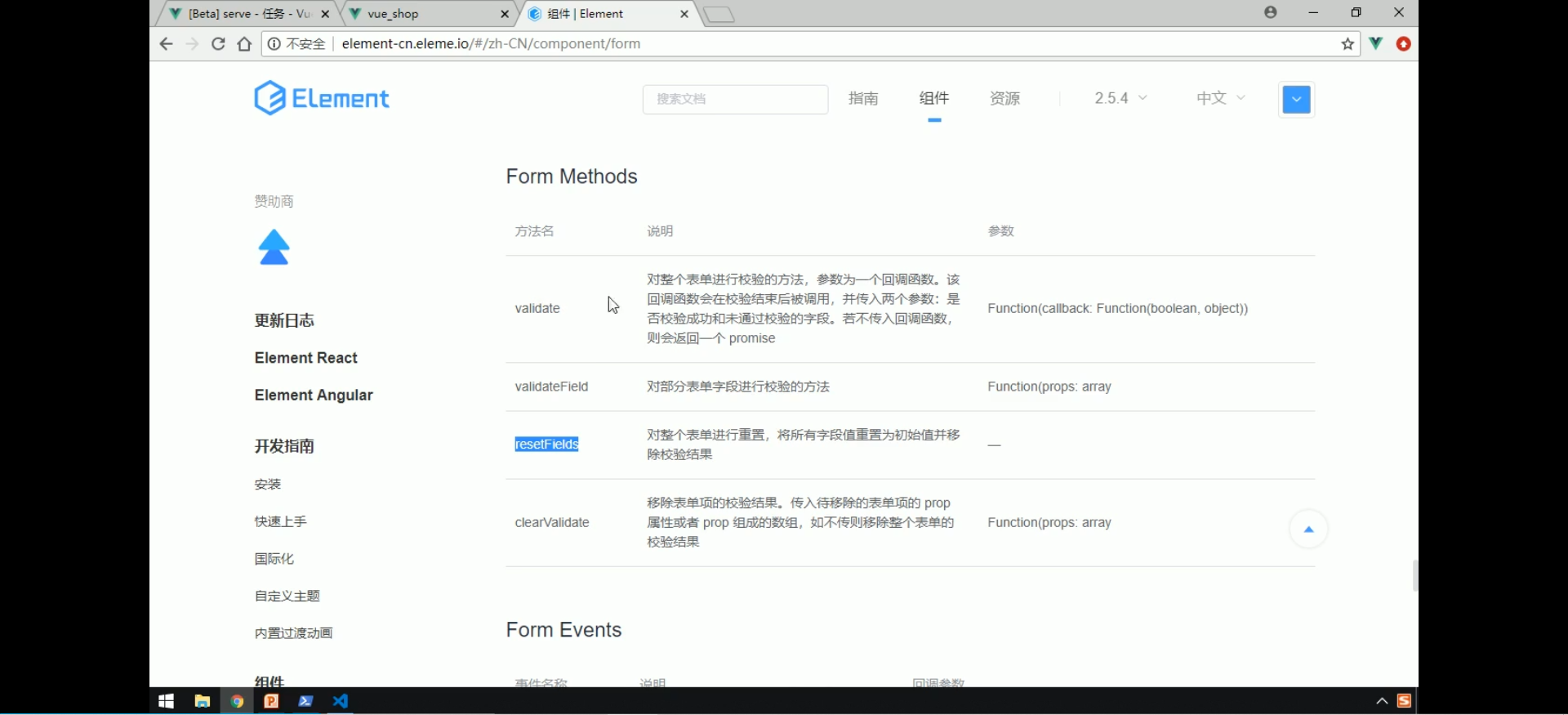Open PowerPoint from the taskbar

(x=271, y=701)
